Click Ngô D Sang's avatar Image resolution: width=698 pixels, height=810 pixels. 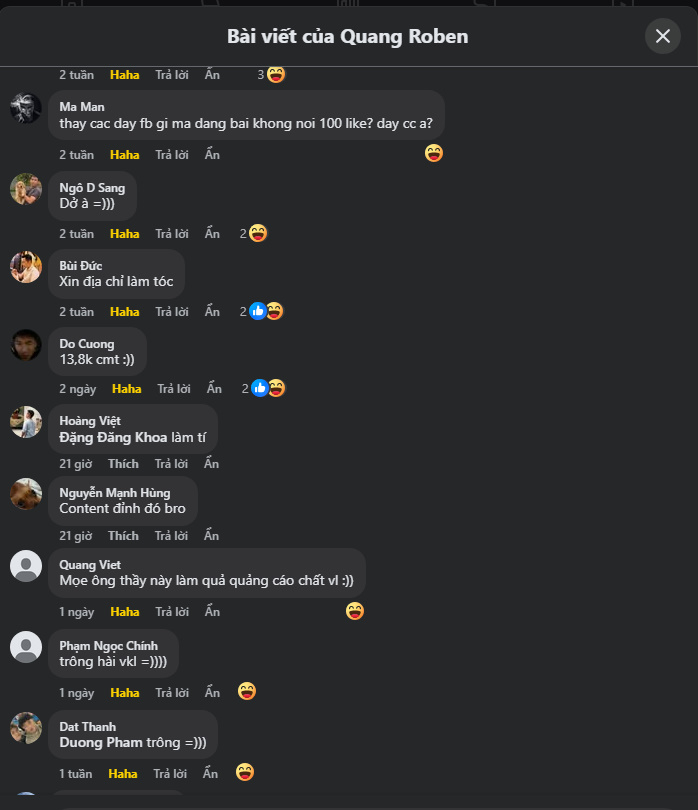coord(26,188)
